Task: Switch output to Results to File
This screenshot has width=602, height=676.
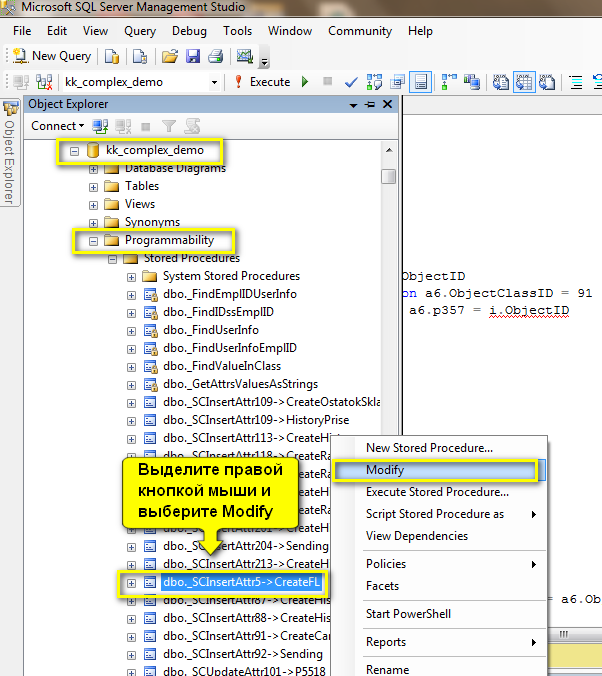Action: click(547, 82)
